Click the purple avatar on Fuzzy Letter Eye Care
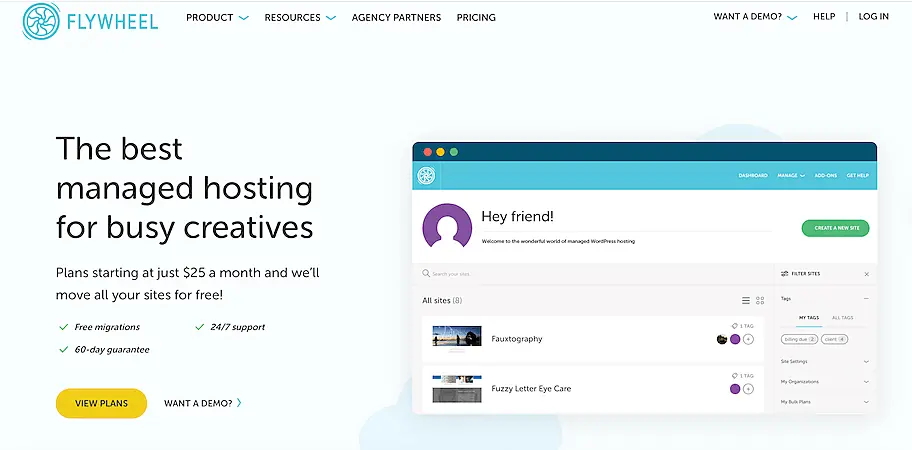Screen dimensions: 912x450 (x=735, y=389)
